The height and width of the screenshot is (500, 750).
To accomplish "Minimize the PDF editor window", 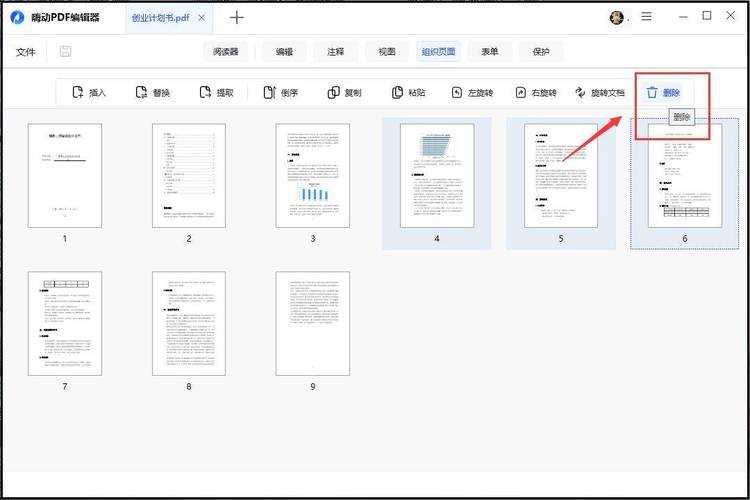I will click(x=683, y=17).
